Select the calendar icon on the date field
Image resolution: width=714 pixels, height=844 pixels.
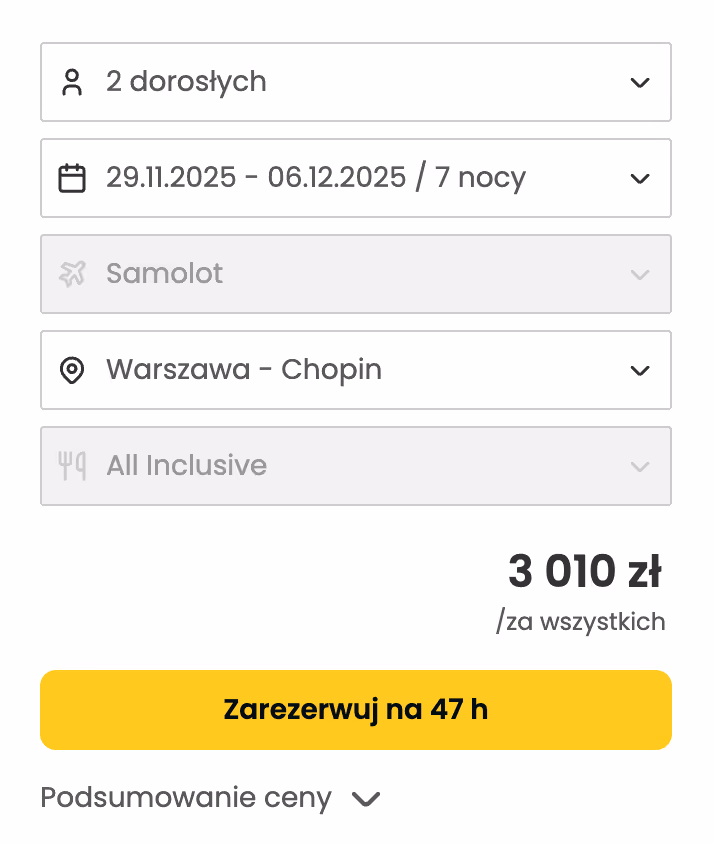(73, 178)
